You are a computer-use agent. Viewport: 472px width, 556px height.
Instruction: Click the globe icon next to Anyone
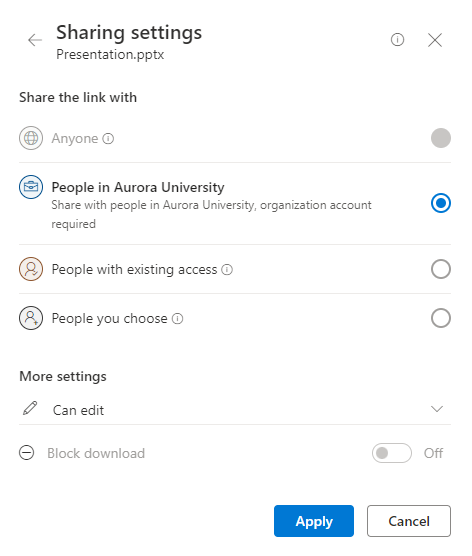(x=31, y=138)
